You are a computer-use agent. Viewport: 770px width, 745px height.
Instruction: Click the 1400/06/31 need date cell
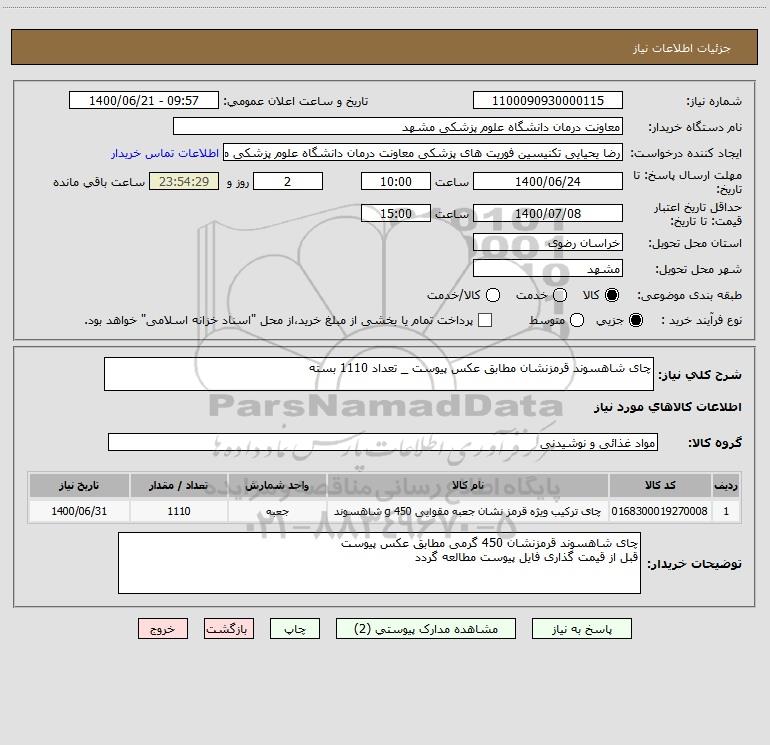[x=79, y=511]
